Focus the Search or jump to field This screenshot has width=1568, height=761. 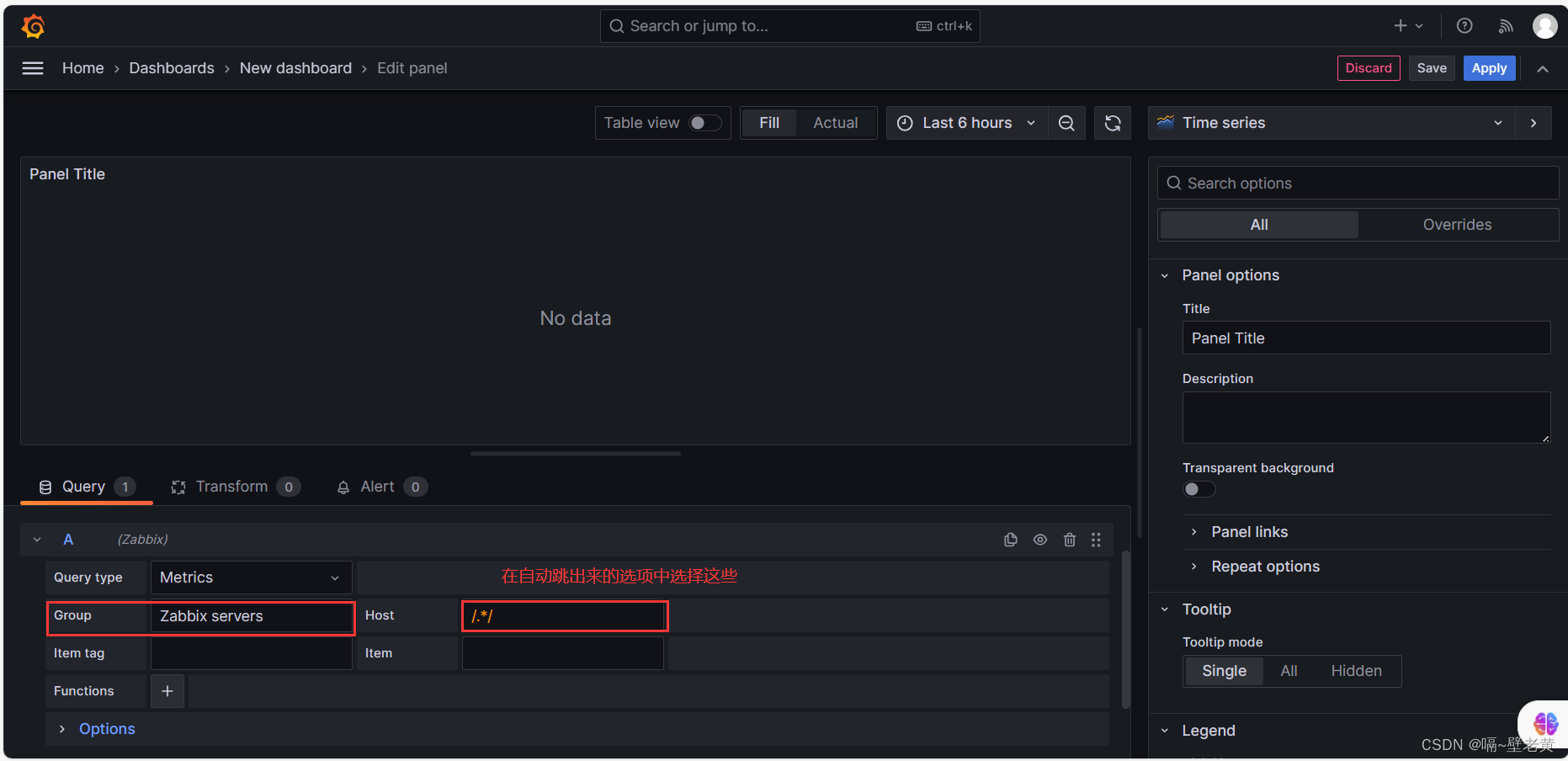coord(789,26)
